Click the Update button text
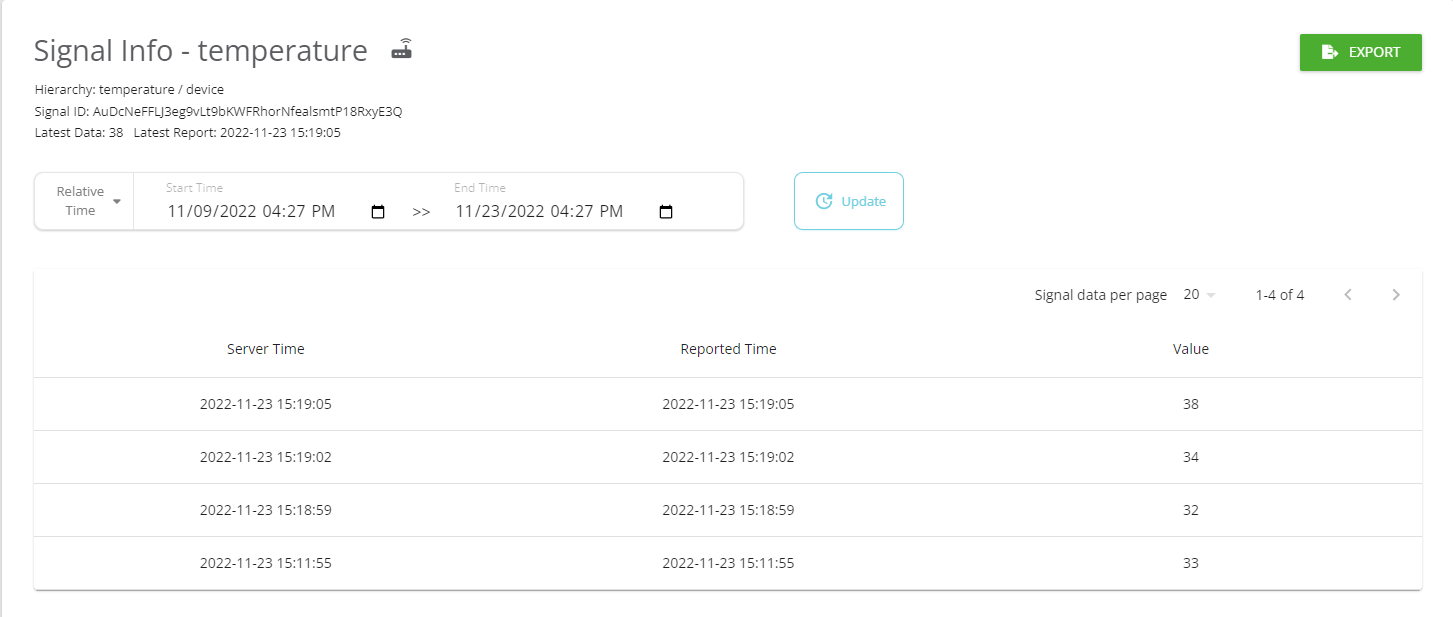The image size is (1453, 617). tap(863, 201)
